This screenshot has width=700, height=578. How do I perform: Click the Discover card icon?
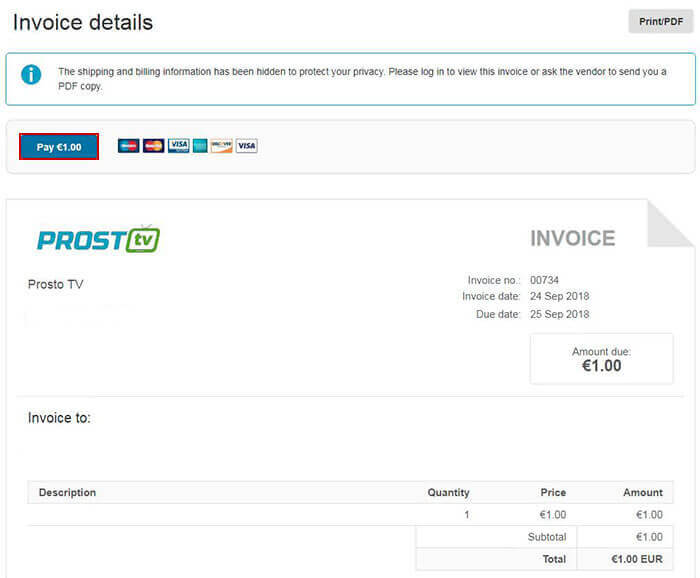(221, 146)
